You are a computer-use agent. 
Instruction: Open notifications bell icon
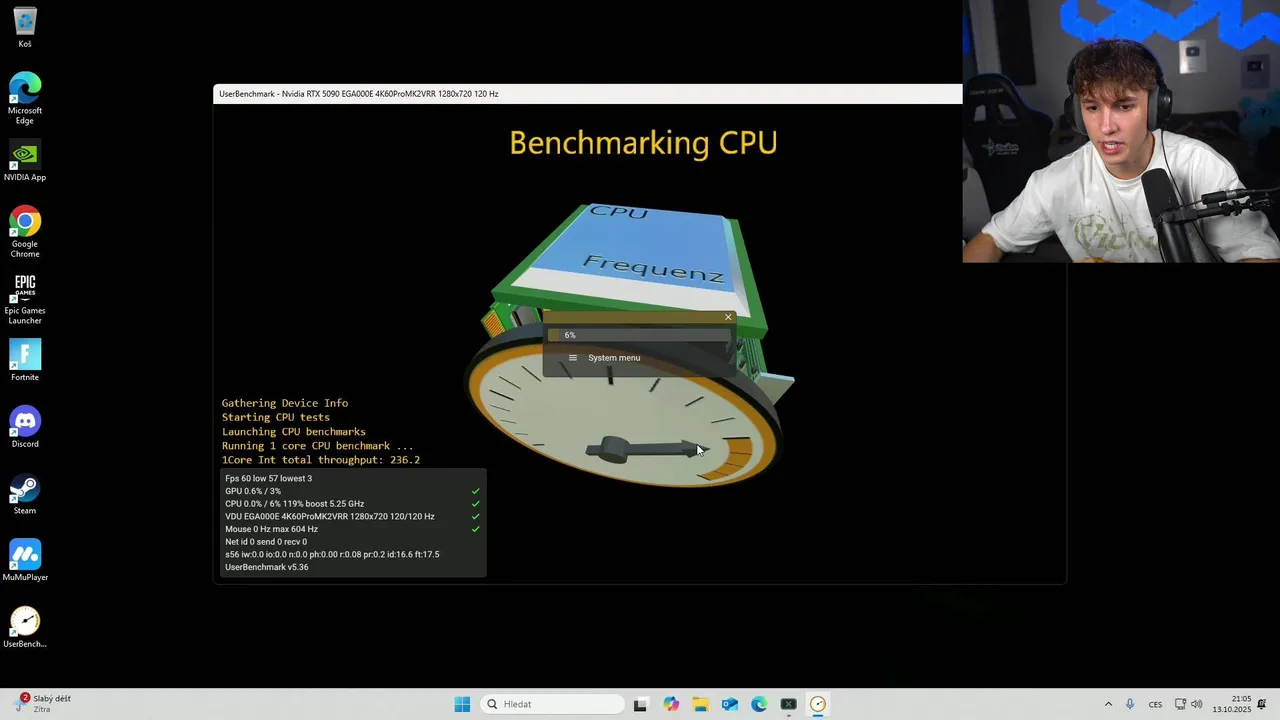click(x=1262, y=704)
